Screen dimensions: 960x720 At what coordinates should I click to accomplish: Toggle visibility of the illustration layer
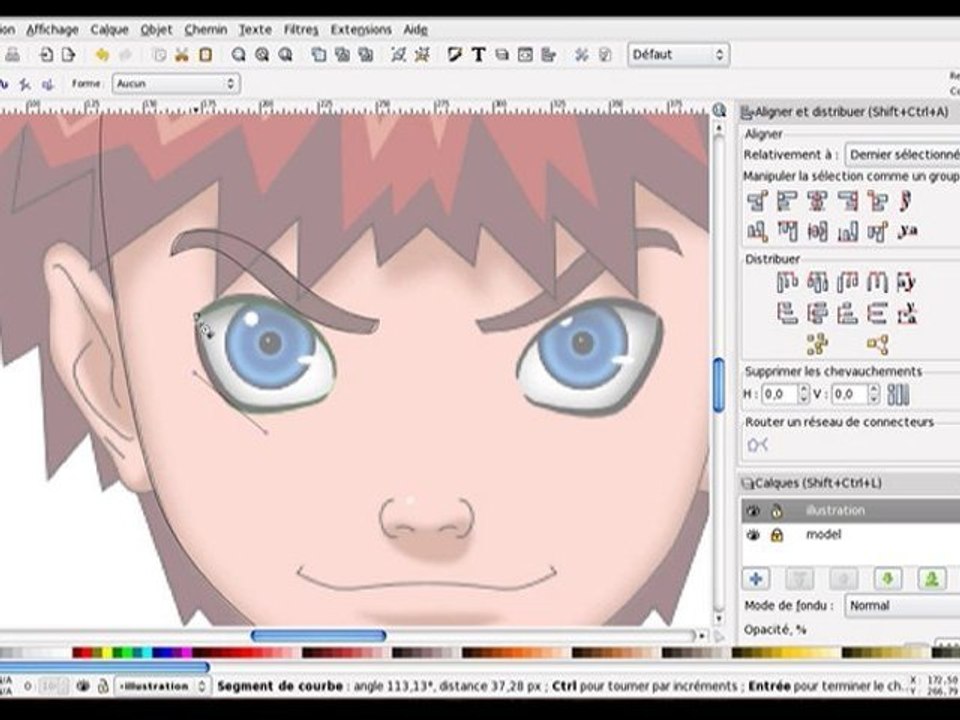pos(753,511)
